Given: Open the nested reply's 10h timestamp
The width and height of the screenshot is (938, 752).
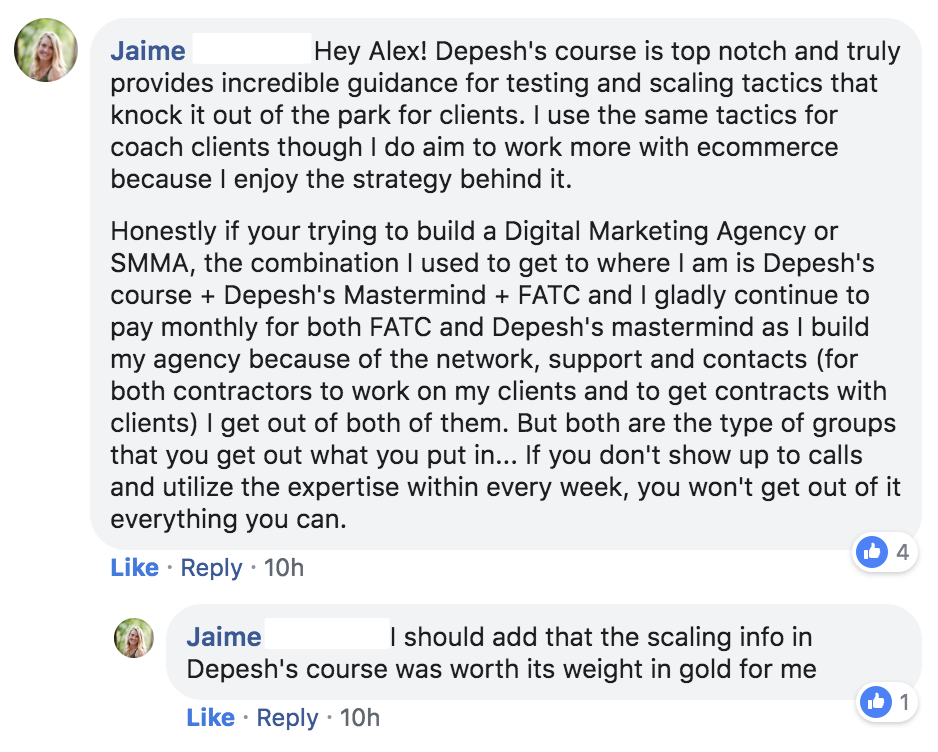Looking at the screenshot, I should 359,718.
